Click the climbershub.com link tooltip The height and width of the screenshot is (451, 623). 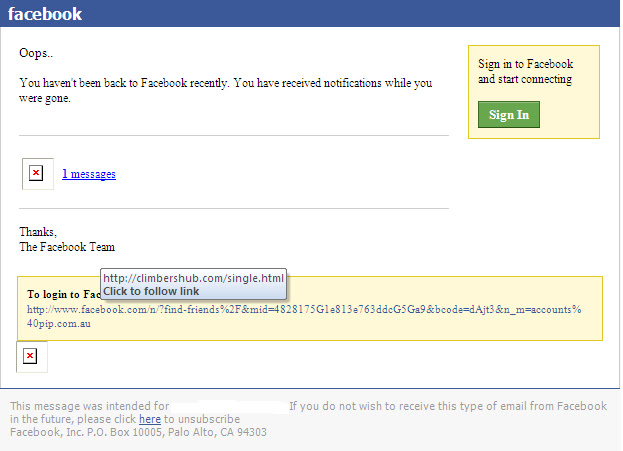(193, 284)
